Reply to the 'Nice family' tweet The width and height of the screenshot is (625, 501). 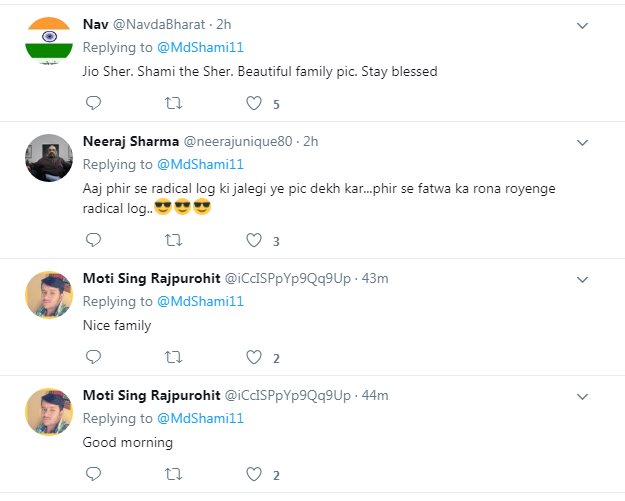pos(93,357)
